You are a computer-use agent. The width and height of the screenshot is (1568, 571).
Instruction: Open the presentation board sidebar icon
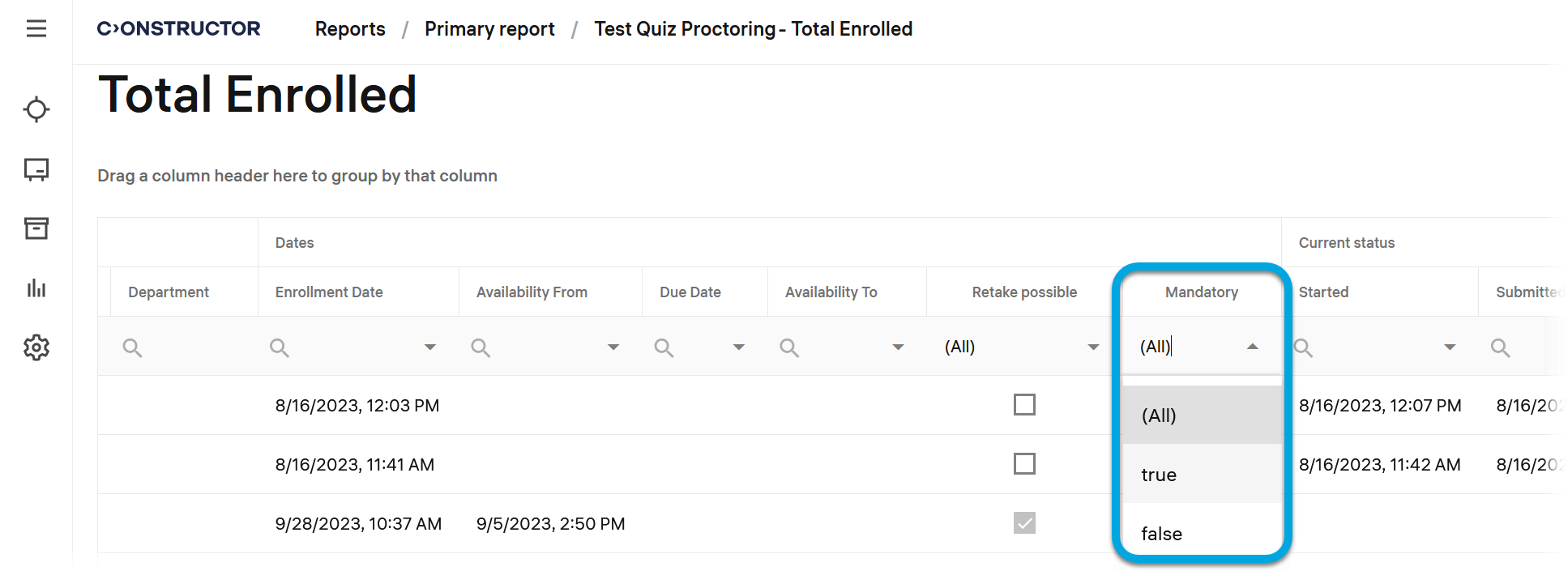(36, 169)
